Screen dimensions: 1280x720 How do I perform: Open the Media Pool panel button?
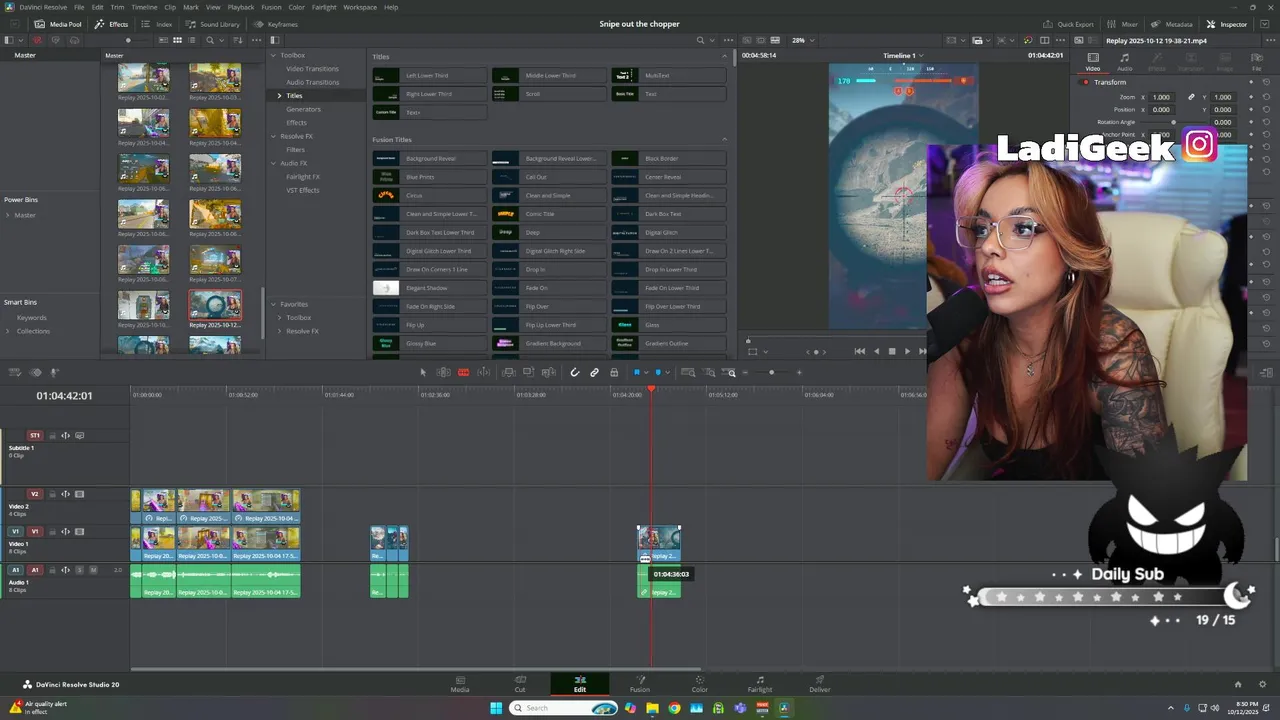click(x=58, y=24)
